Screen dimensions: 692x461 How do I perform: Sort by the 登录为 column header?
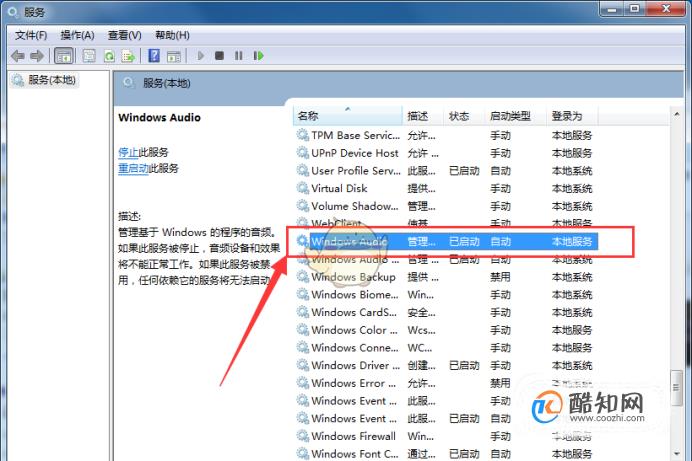pyautogui.click(x=572, y=116)
